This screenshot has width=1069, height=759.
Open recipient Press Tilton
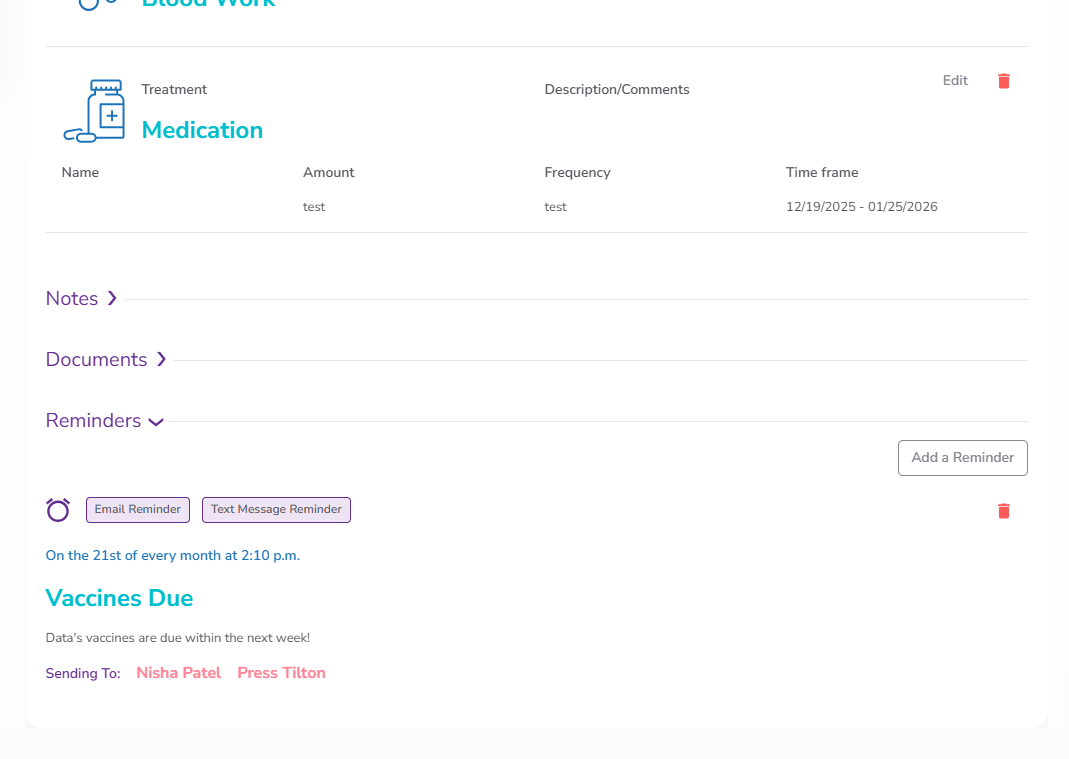[x=281, y=673]
